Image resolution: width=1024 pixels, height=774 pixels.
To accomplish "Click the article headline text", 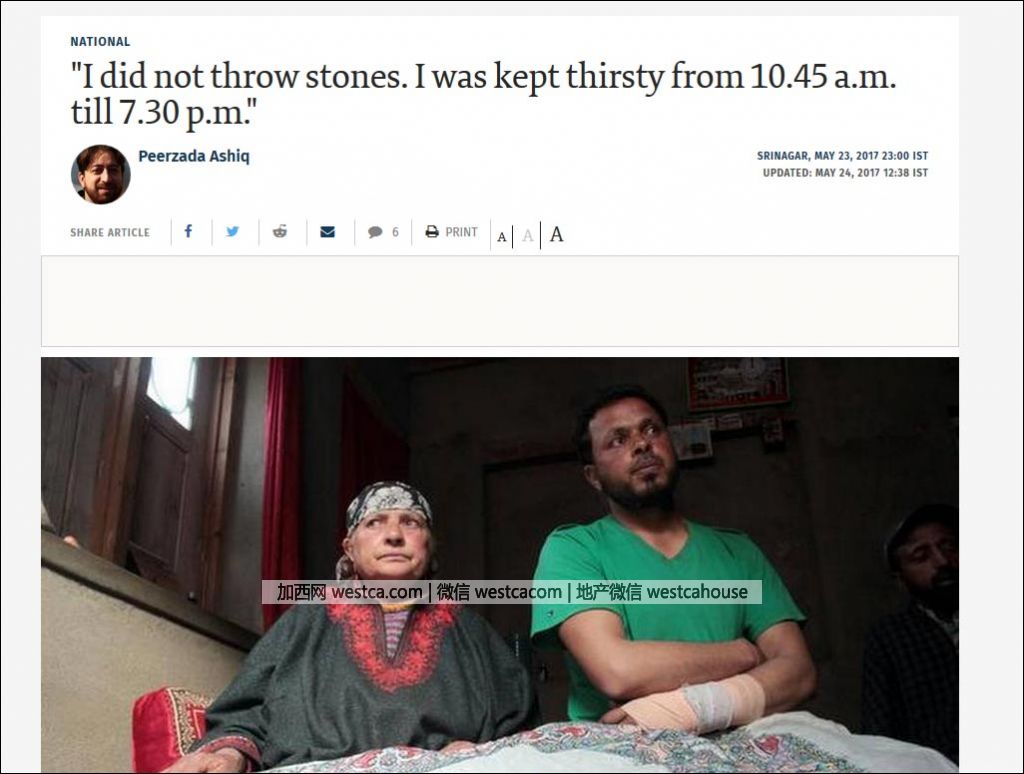I will (483, 93).
